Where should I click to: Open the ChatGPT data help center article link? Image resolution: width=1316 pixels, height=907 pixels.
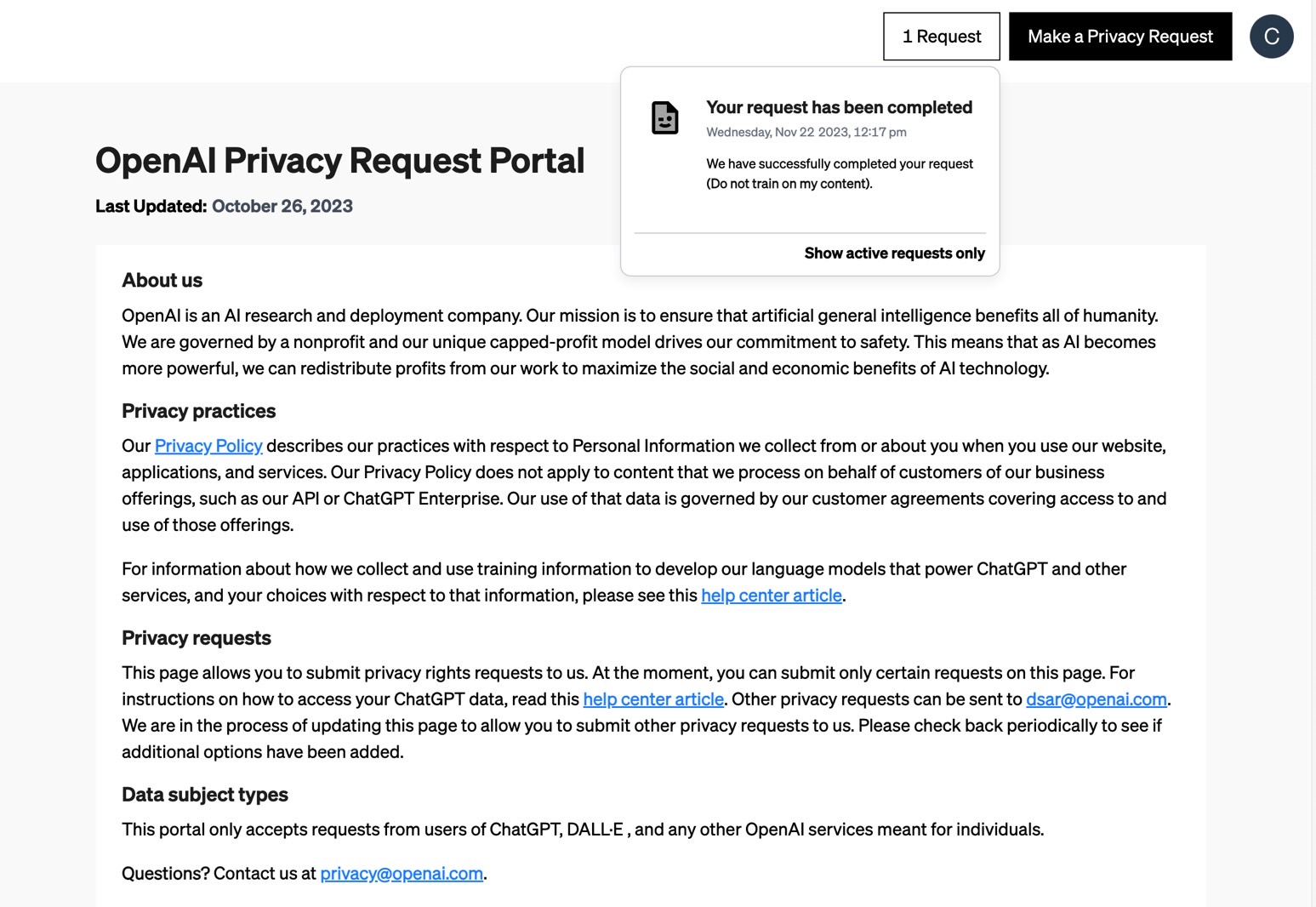tap(652, 699)
